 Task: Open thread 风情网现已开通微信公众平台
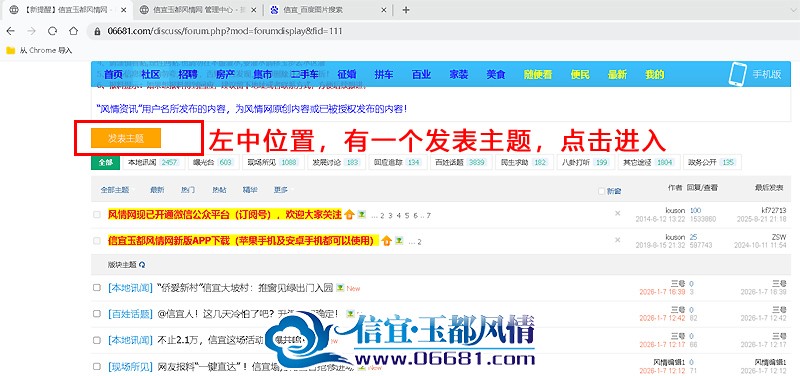(x=224, y=215)
